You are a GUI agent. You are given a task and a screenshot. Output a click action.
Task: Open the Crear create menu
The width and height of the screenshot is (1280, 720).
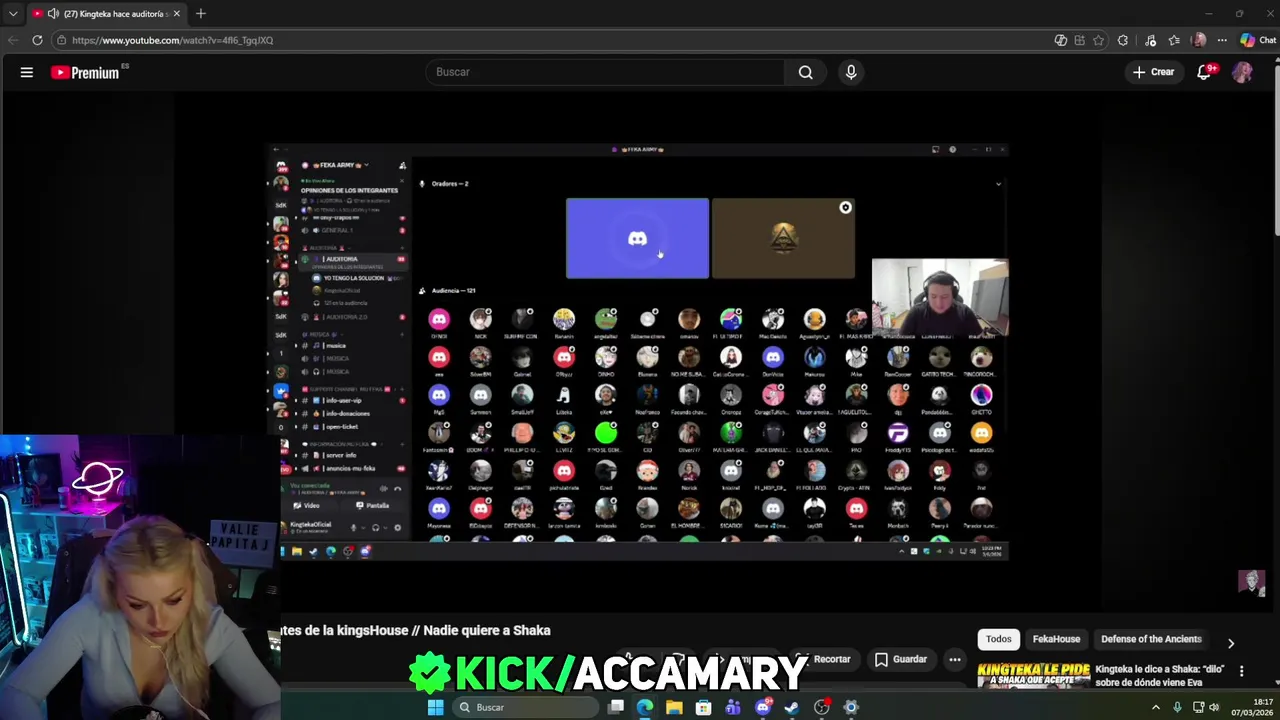point(1153,72)
